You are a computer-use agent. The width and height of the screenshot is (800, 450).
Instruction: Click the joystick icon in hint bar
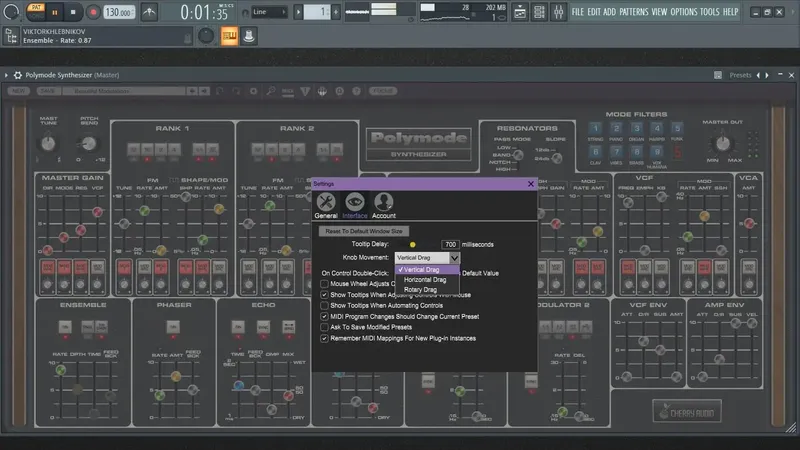(249, 36)
